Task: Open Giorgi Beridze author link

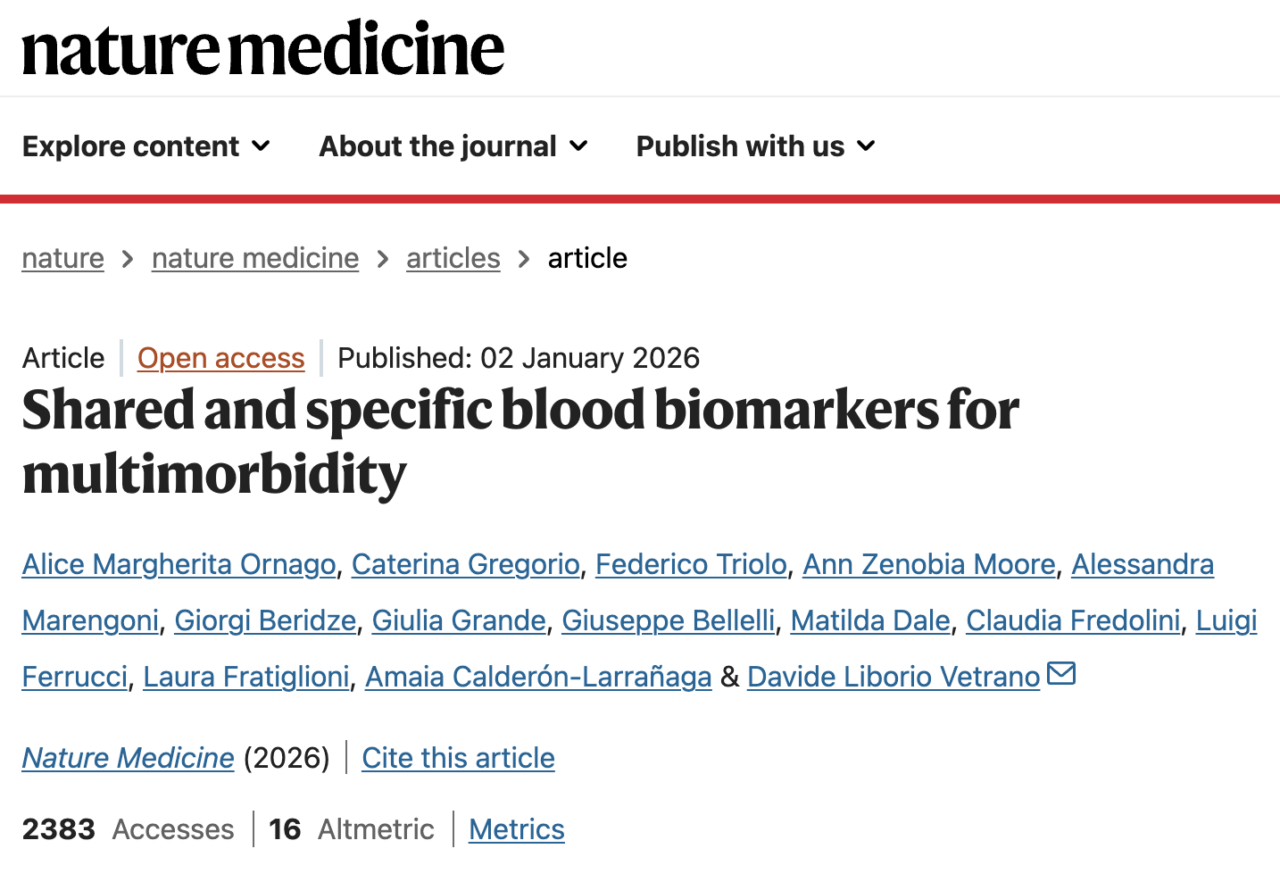Action: tap(265, 621)
